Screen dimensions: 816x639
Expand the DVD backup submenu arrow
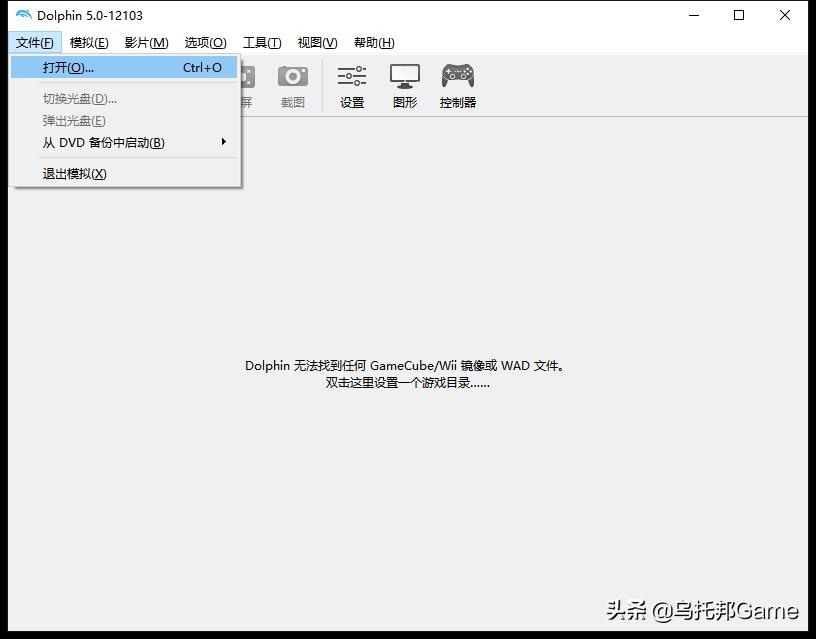coord(226,142)
